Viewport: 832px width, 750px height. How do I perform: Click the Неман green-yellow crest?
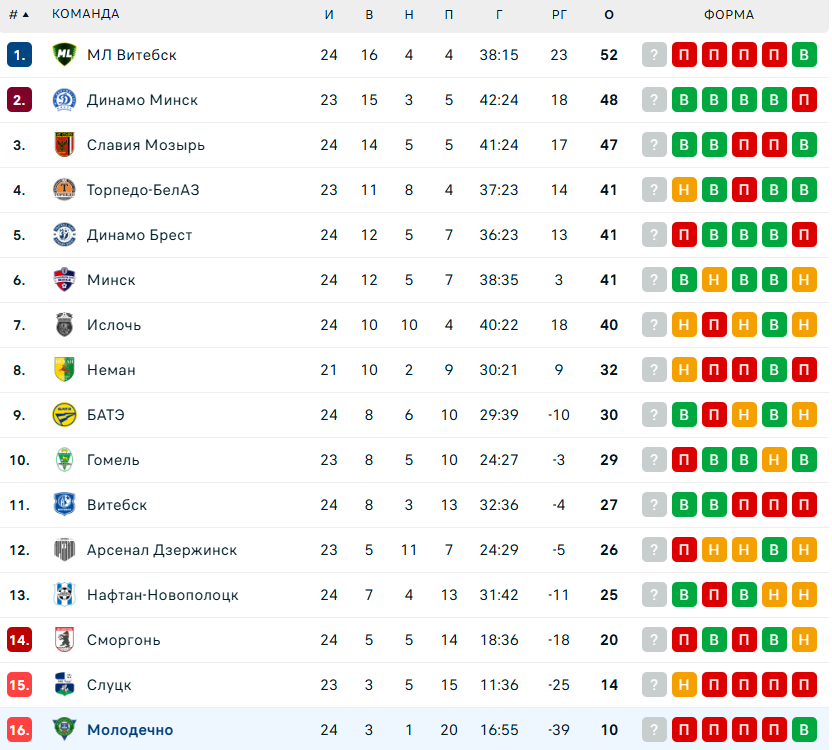coord(64,370)
